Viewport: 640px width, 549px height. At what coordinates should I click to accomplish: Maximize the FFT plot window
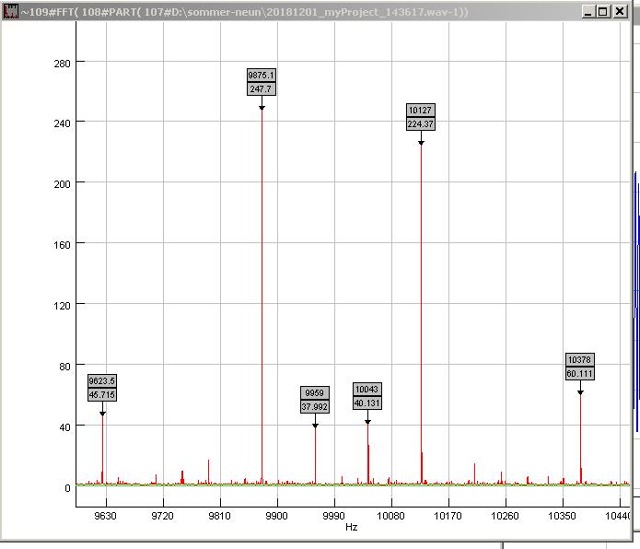click(x=603, y=10)
